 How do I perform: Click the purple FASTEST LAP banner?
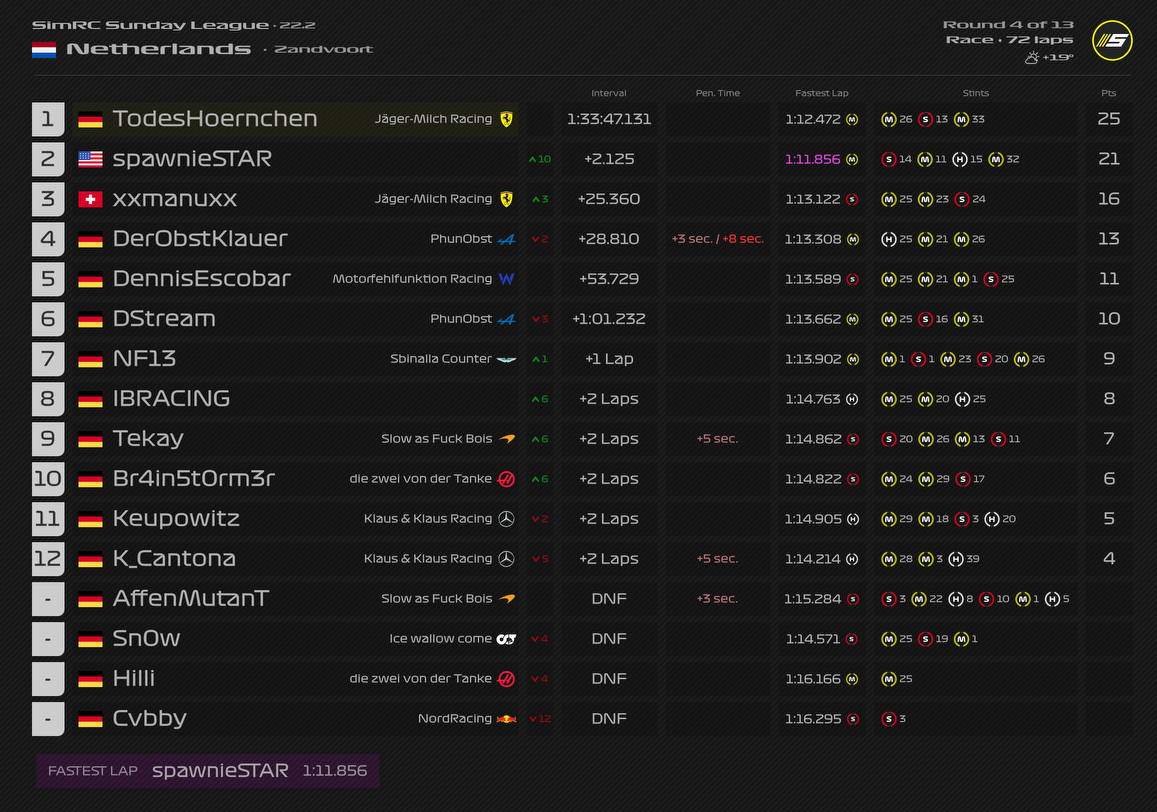(207, 771)
